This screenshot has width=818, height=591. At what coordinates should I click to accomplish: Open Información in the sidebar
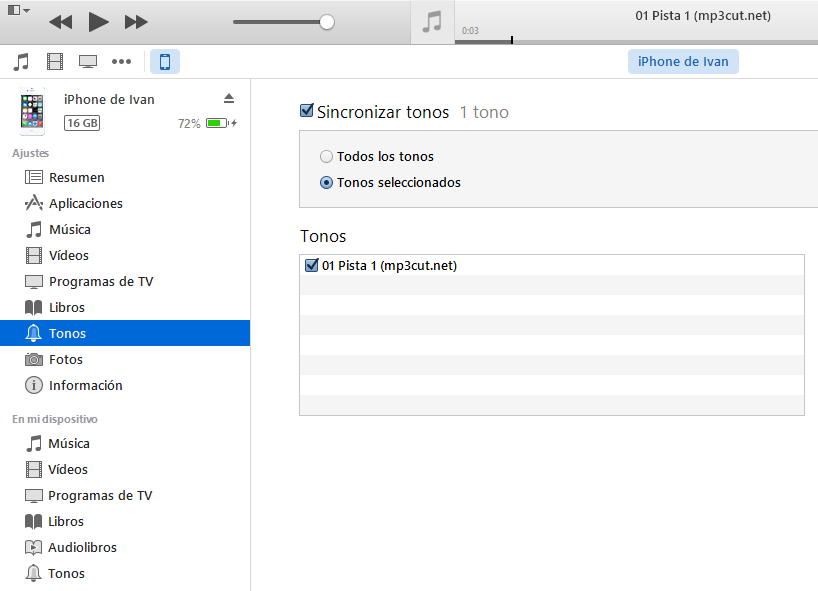point(125,385)
